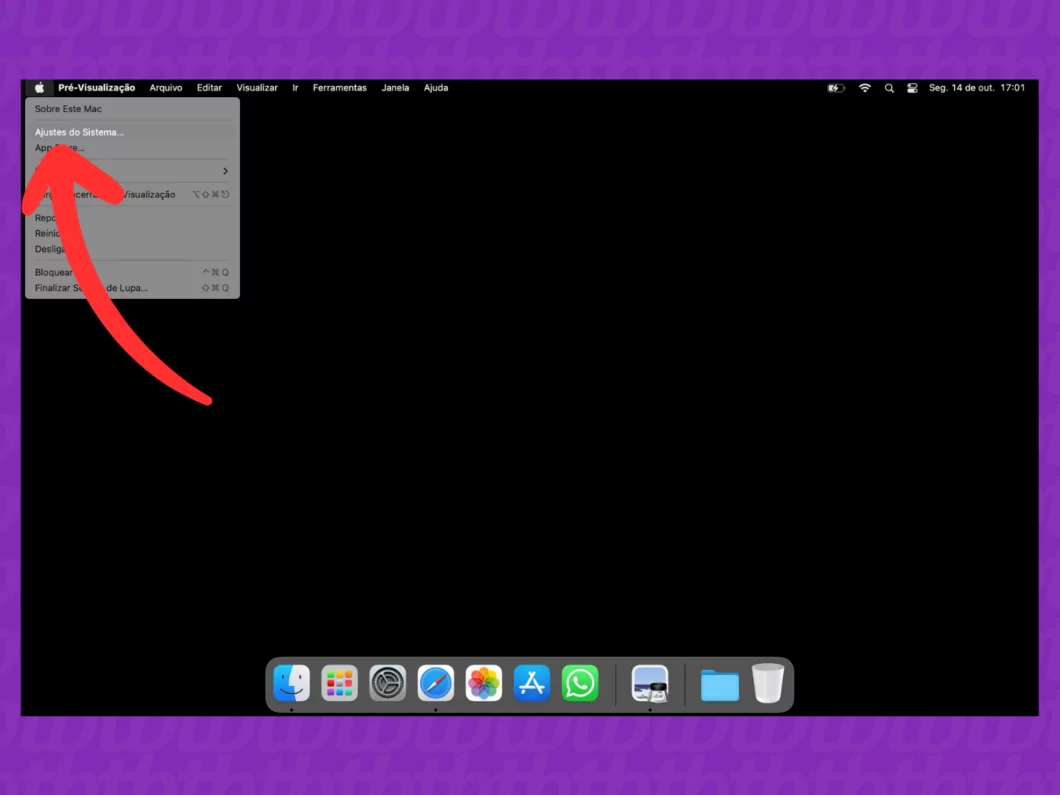
Task: Launch WhatsApp from the dock
Action: point(580,683)
